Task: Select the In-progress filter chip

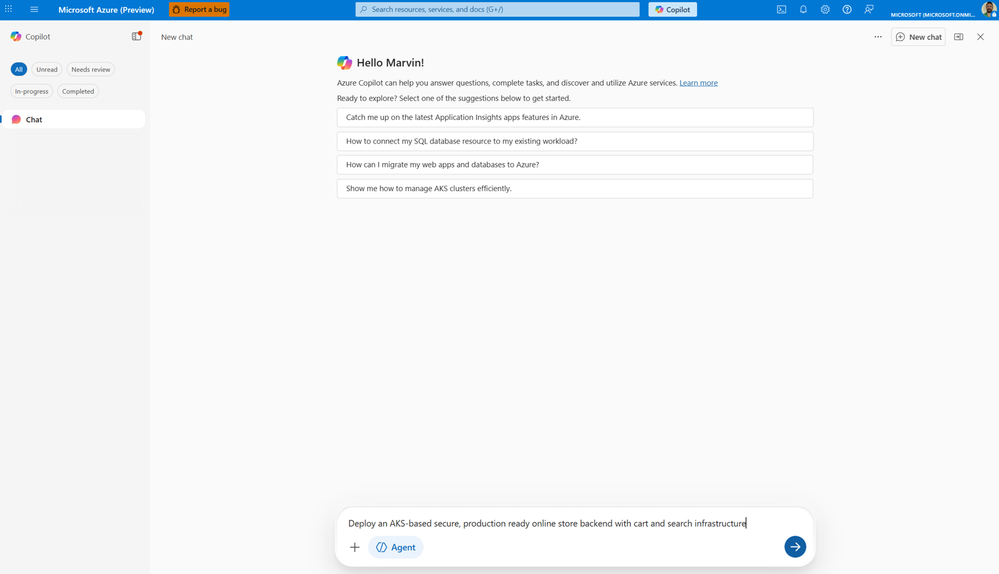Action: pyautogui.click(x=31, y=91)
